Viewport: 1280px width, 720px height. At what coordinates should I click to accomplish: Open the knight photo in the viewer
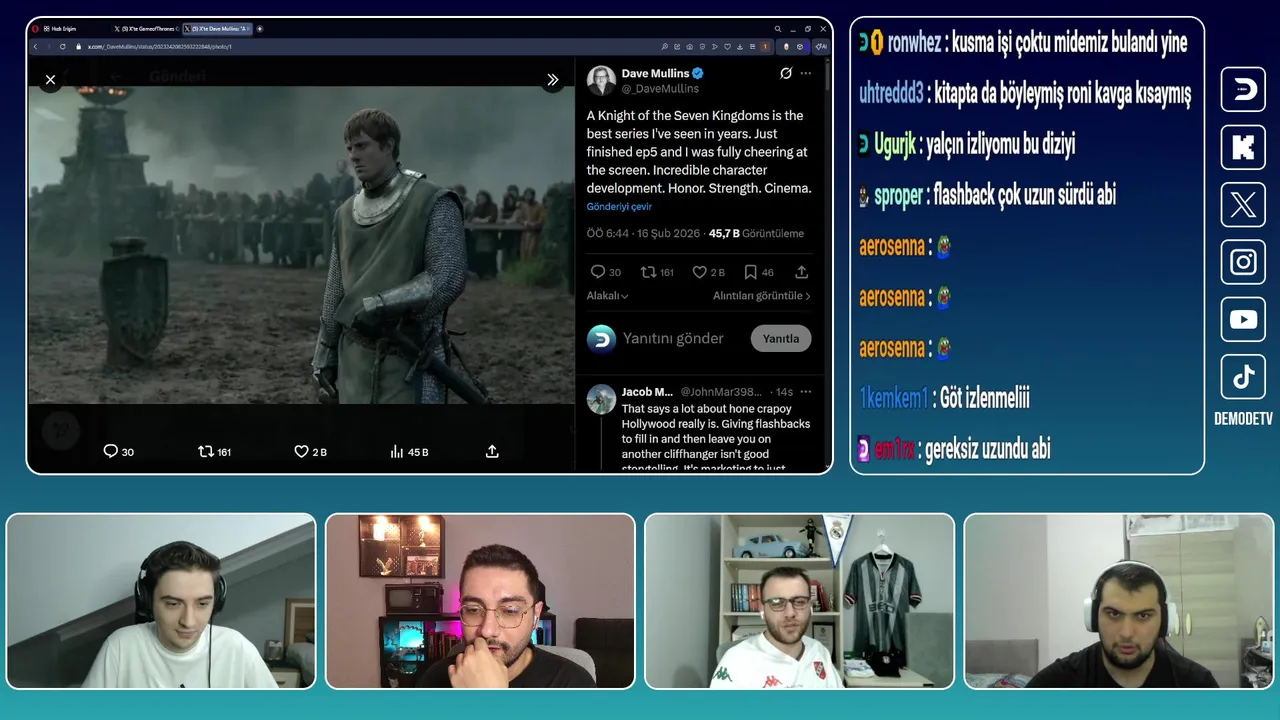[x=301, y=245]
